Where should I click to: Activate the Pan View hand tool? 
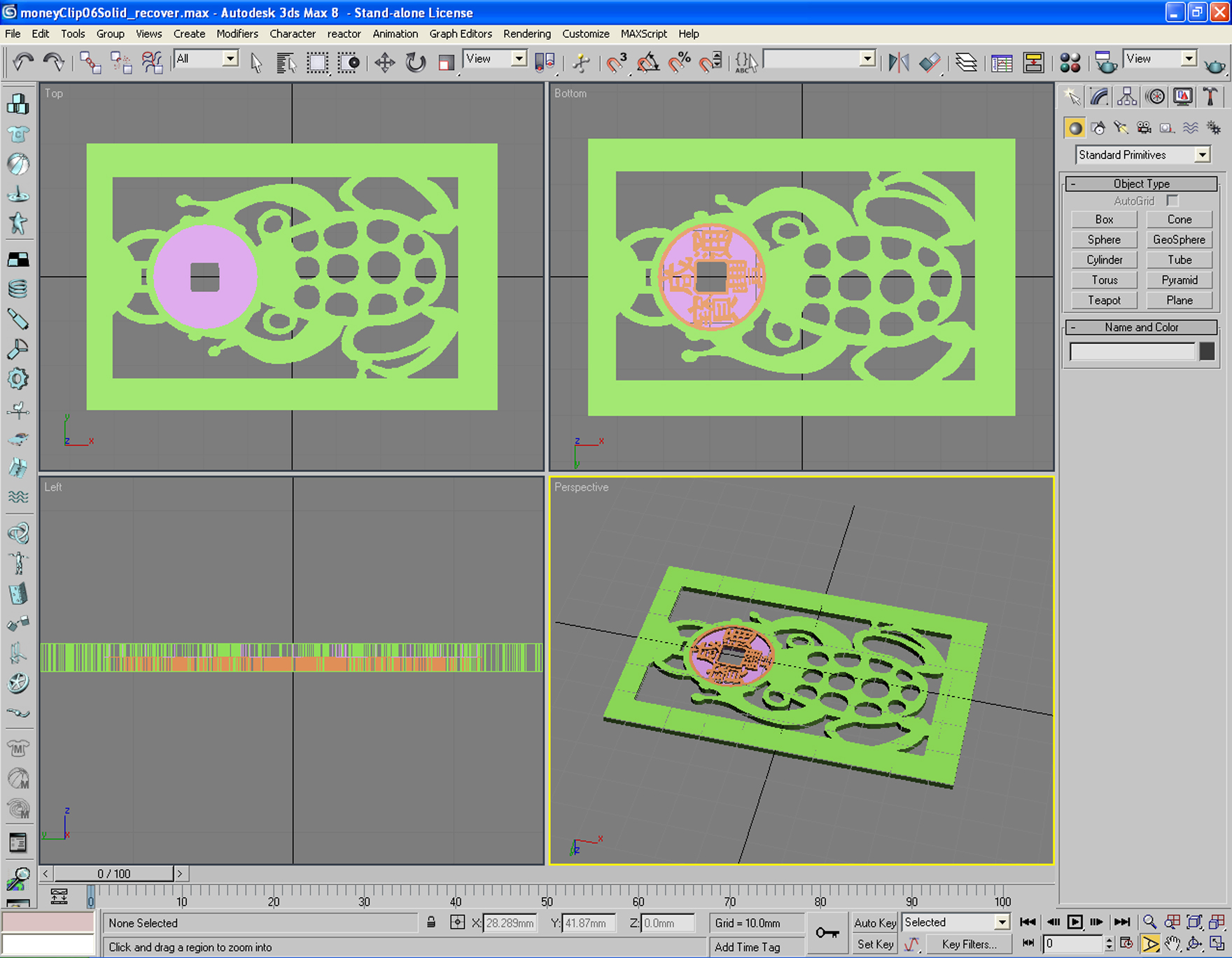point(1172,944)
